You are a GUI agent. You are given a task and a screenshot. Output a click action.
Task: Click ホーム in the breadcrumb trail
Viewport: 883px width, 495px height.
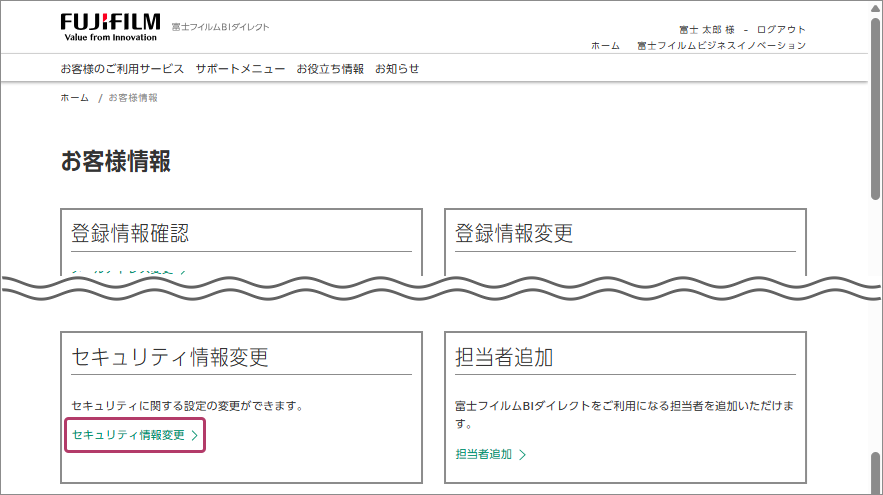(x=74, y=98)
